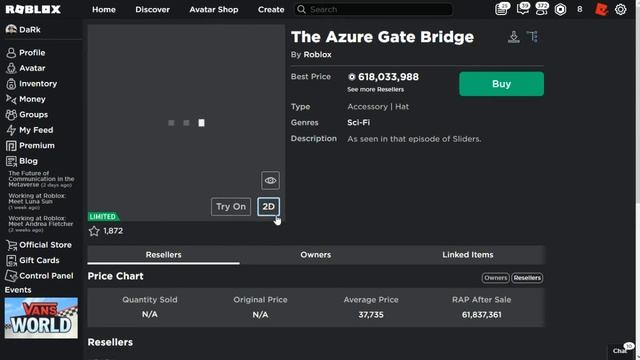Click the Inventory backpack icon
Viewport: 640px width, 360px height.
coord(11,84)
